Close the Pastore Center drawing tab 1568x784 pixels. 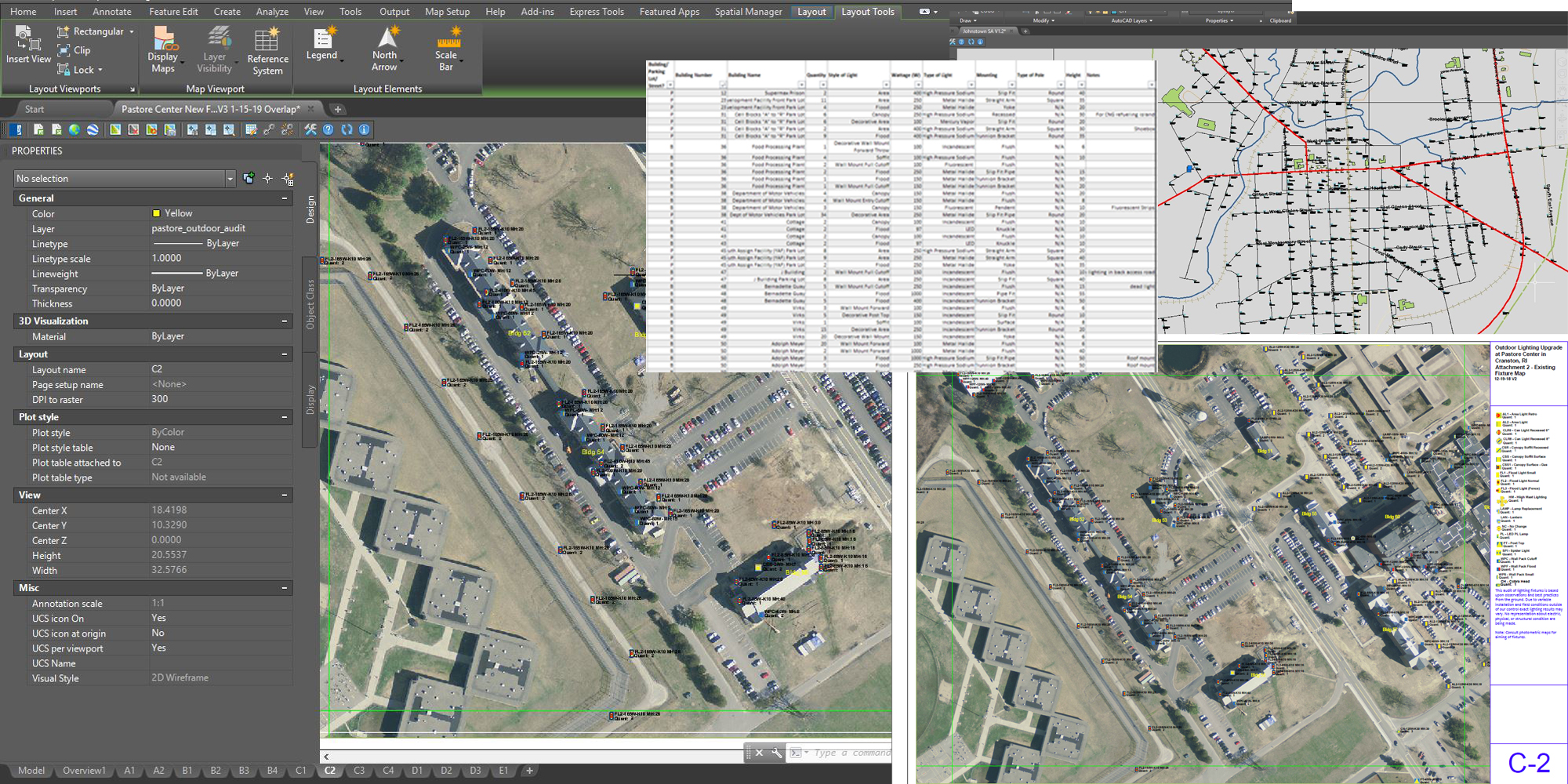point(310,109)
